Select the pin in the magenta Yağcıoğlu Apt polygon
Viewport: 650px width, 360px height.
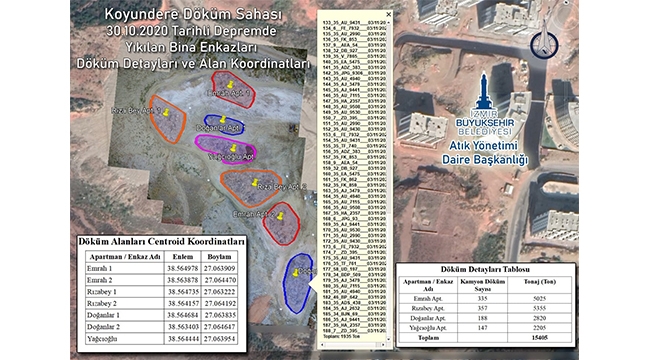point(233,148)
